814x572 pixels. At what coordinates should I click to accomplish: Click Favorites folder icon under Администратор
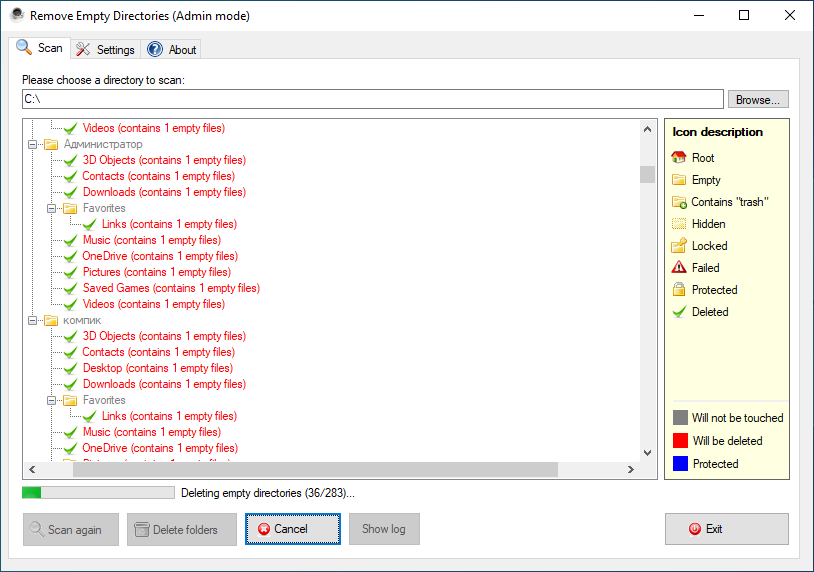(70, 208)
